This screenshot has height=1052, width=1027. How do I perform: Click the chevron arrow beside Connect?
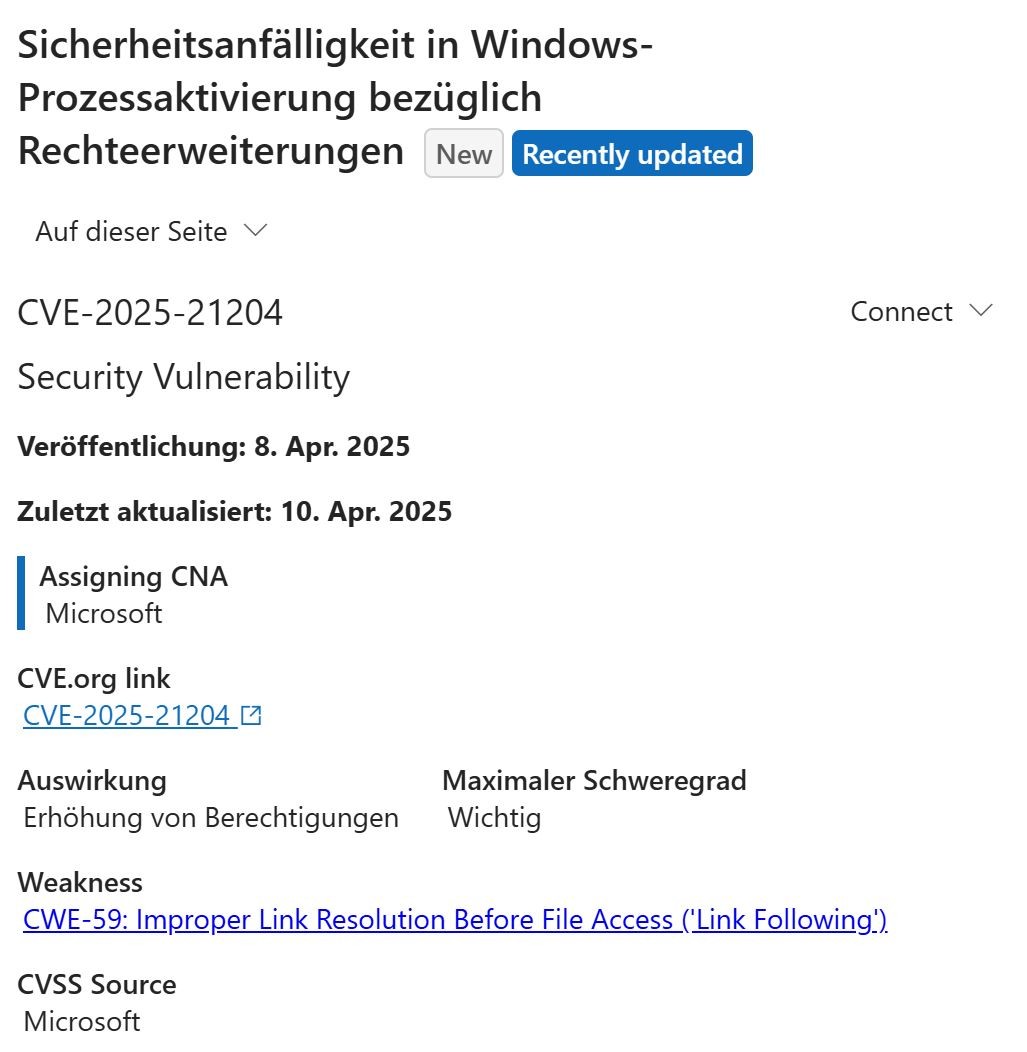pyautogui.click(x=981, y=311)
